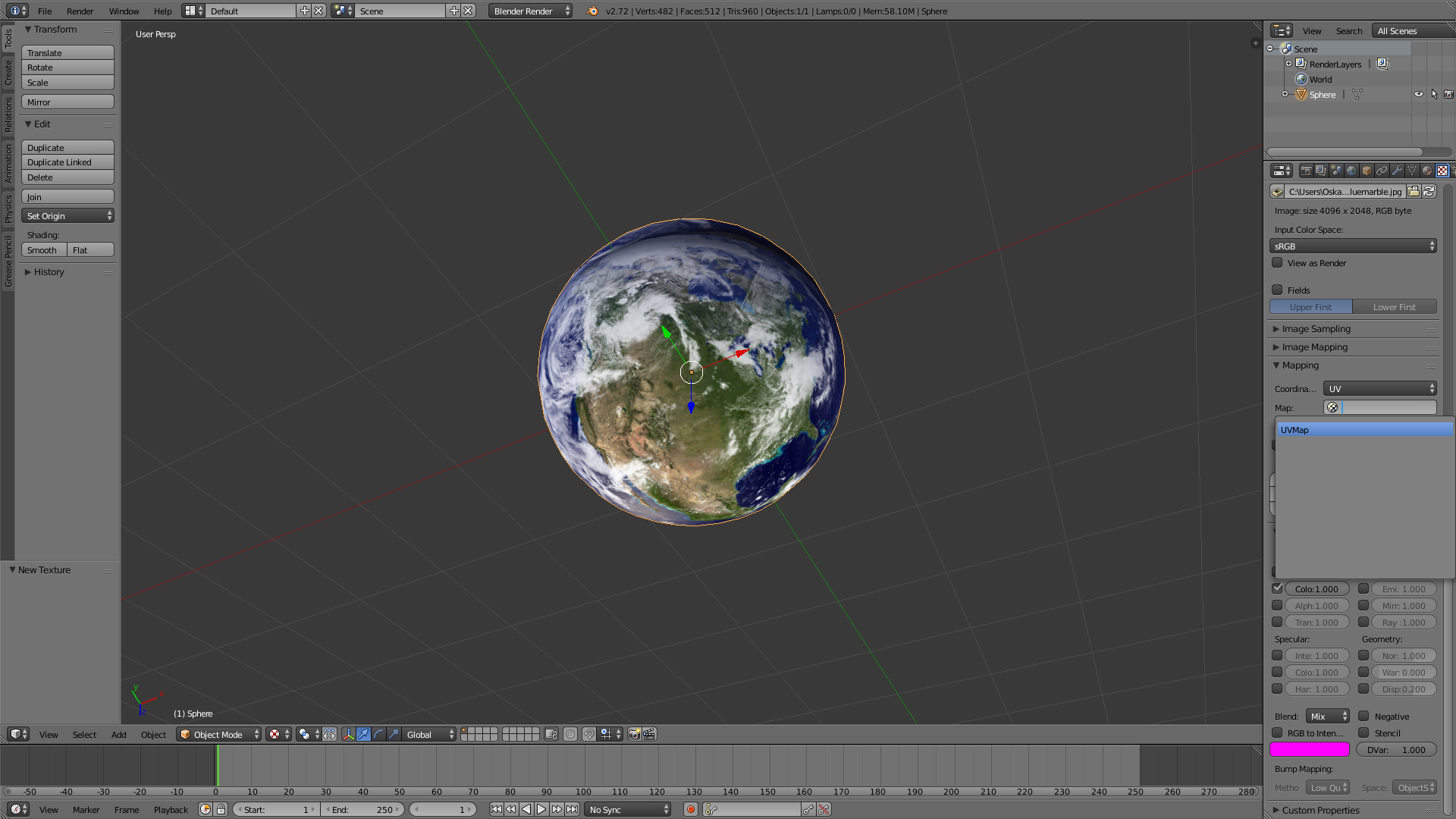This screenshot has height=819, width=1456.
Task: Open the Object Mode dropdown
Action: point(218,734)
